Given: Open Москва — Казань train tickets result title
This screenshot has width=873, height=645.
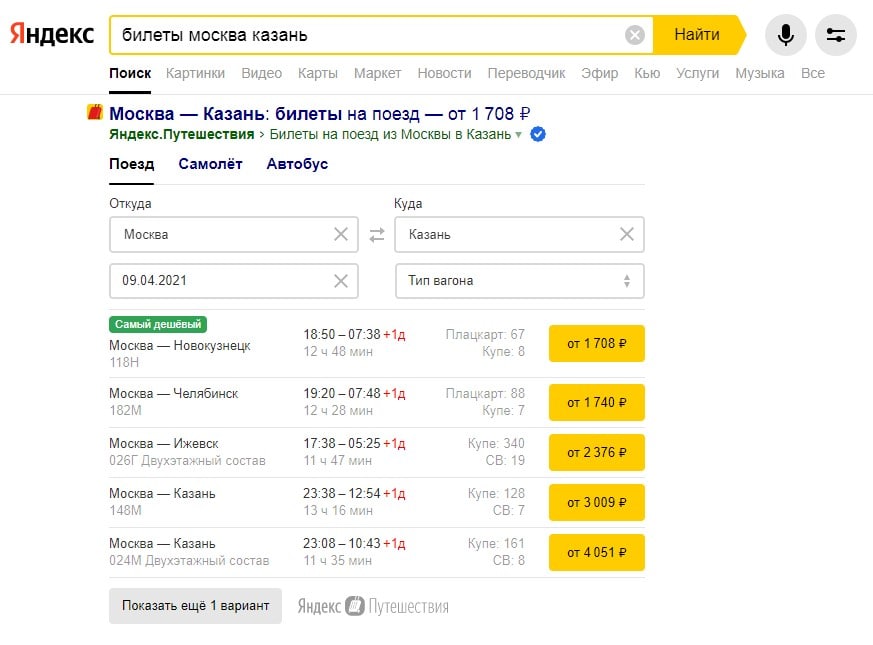Looking at the screenshot, I should (x=320, y=114).
